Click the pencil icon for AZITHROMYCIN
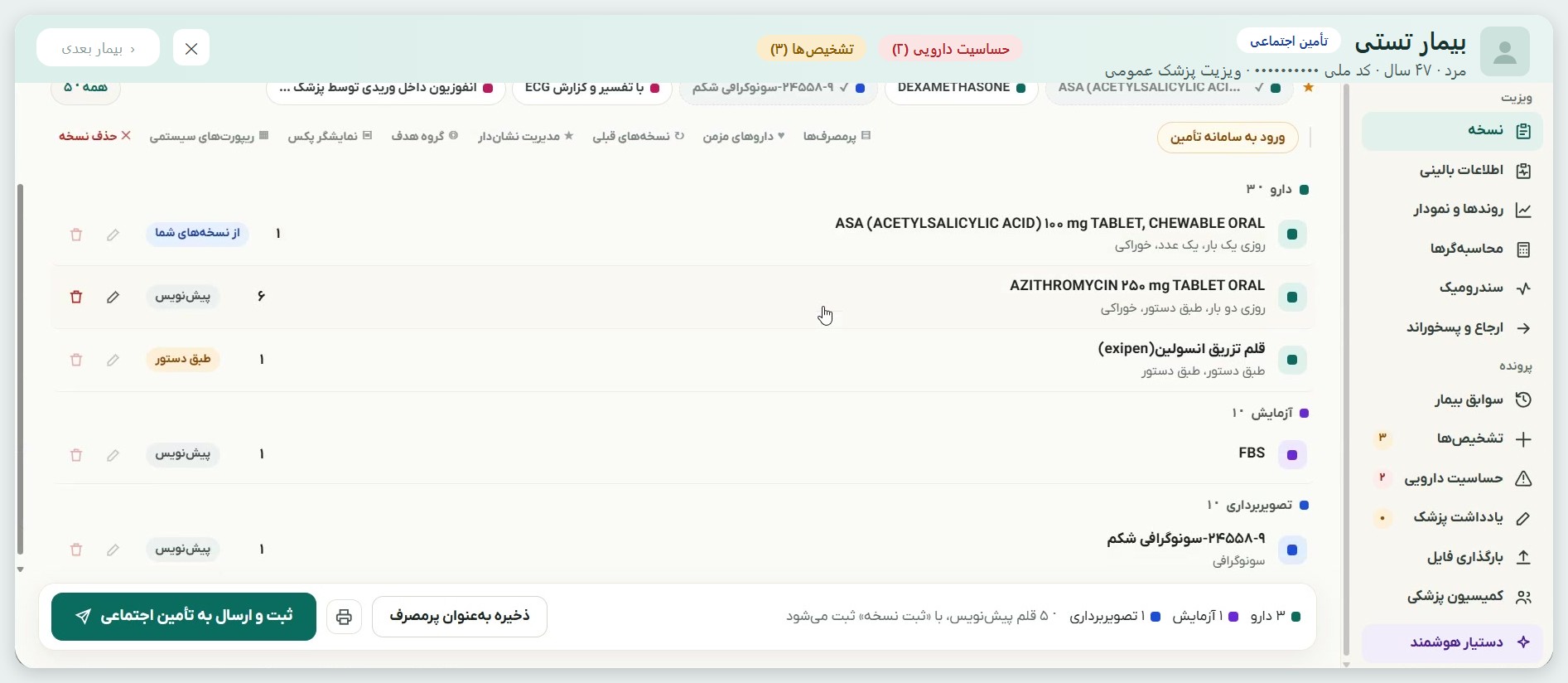The image size is (1568, 683). tap(113, 297)
